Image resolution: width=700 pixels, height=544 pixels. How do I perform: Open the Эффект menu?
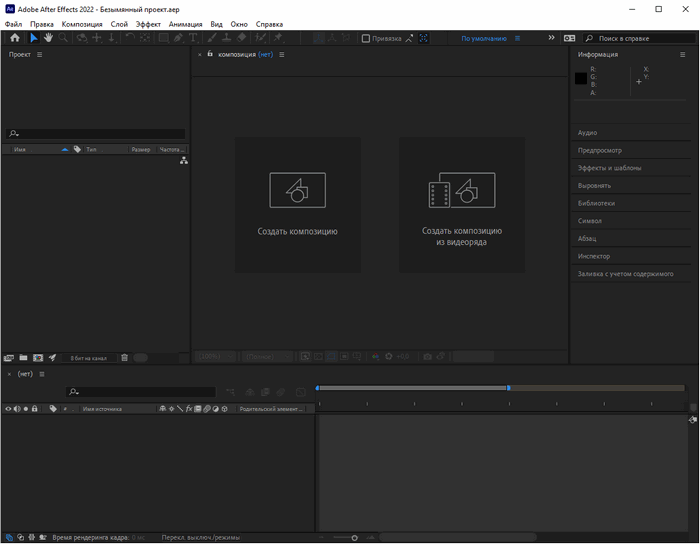(x=148, y=24)
